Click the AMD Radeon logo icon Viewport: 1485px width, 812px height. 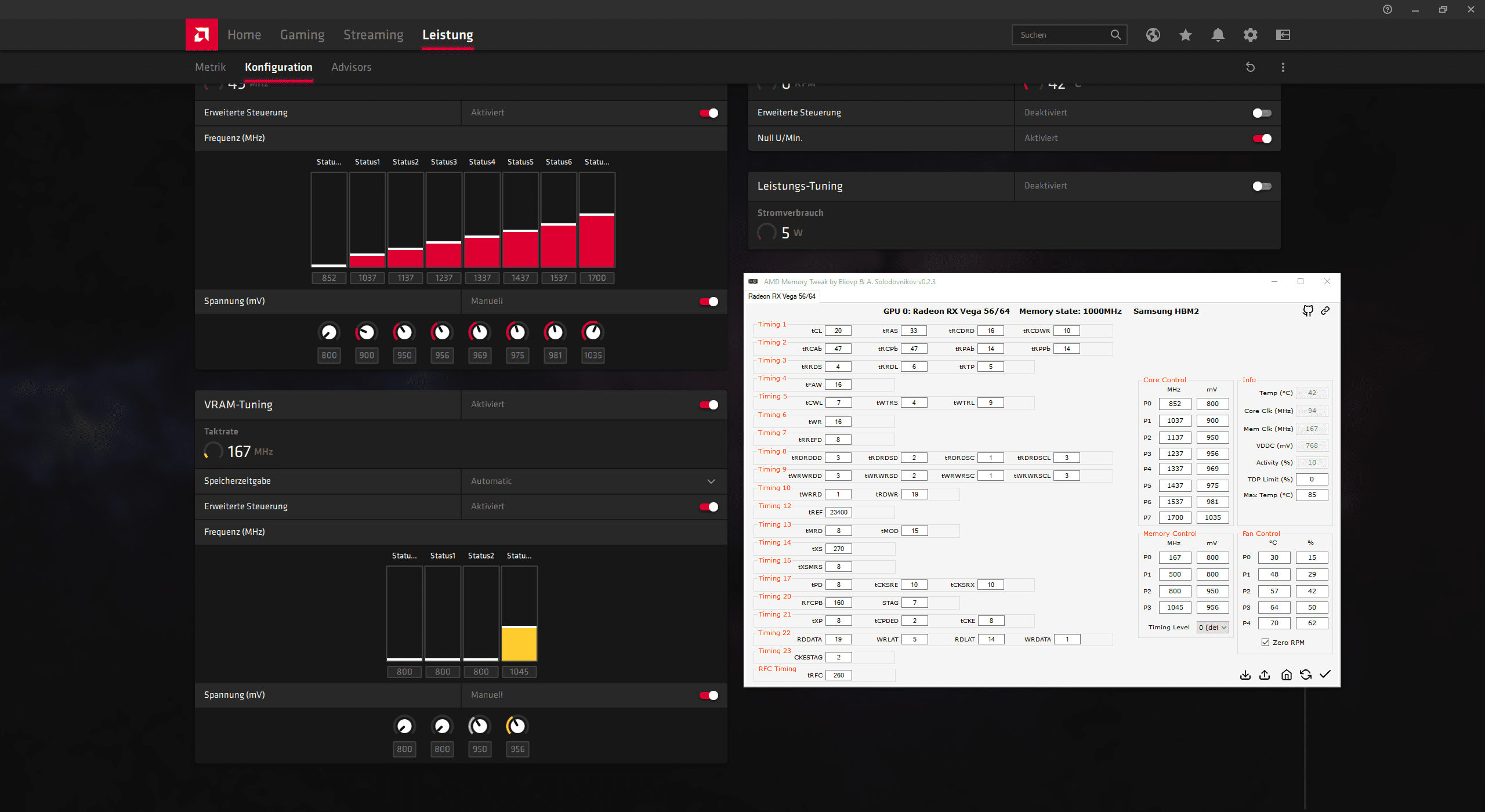pyautogui.click(x=201, y=35)
